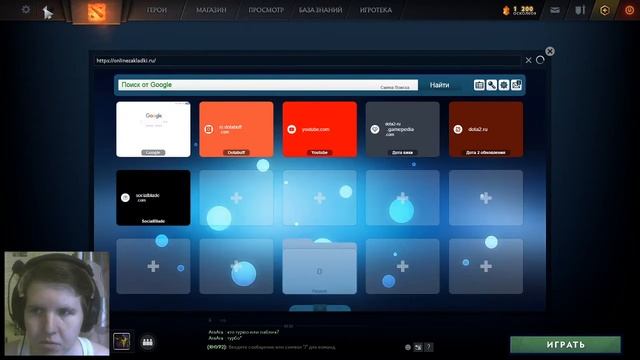Click the golden Dota Plus hexagon icon
The width and height of the screenshot is (640, 360).
coord(605,10)
